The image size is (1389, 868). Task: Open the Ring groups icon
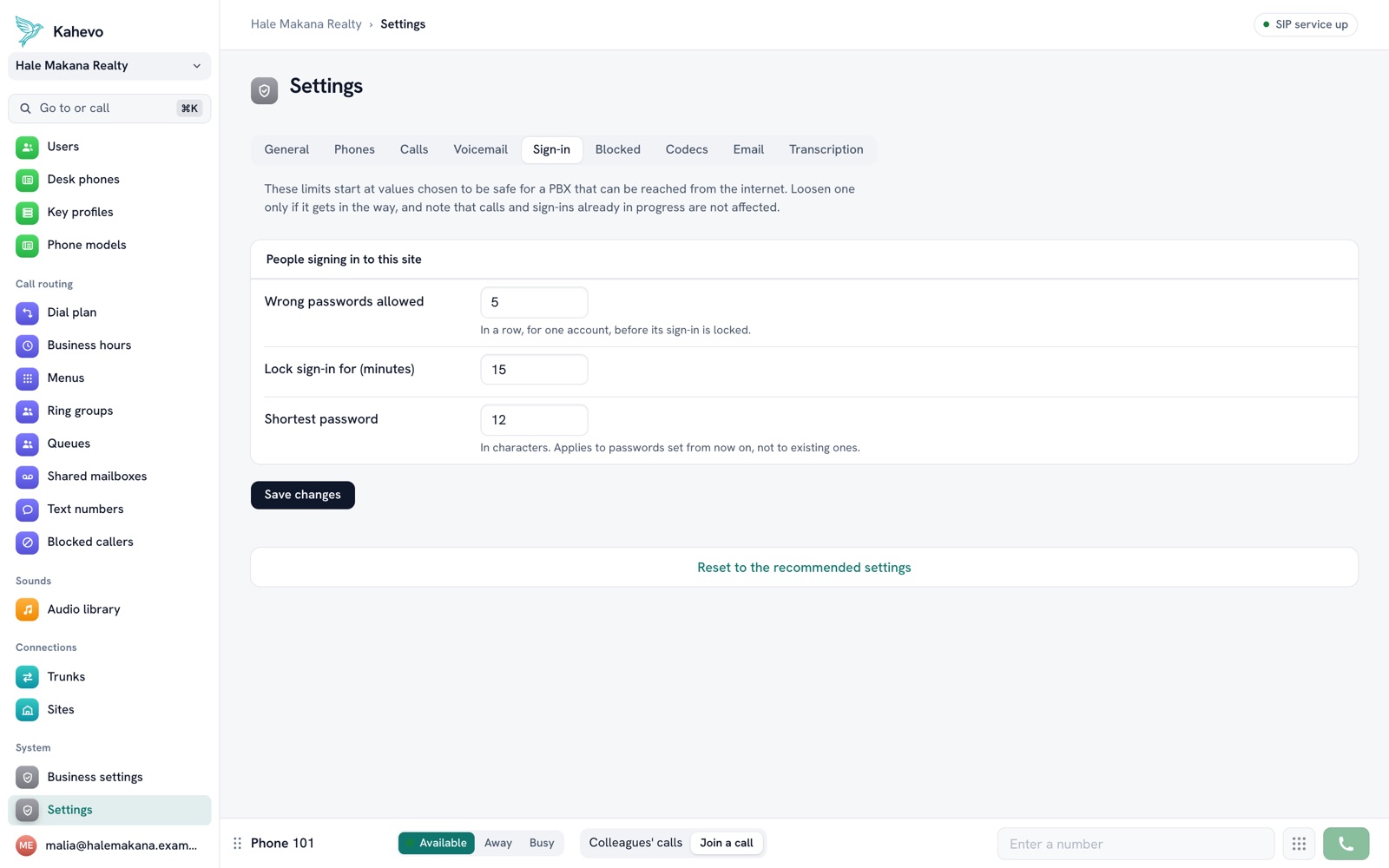coord(27,411)
